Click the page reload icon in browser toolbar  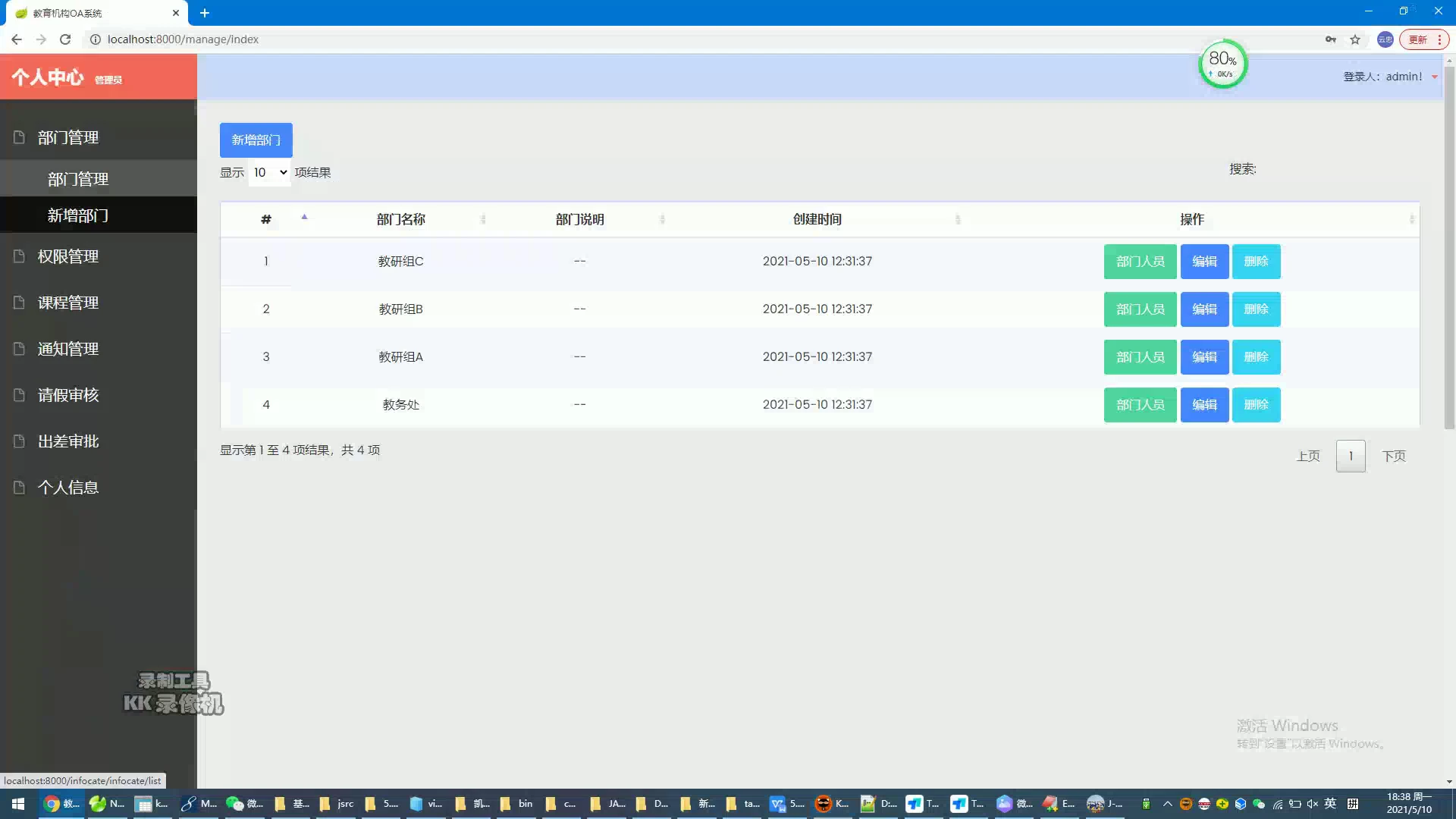(x=65, y=39)
